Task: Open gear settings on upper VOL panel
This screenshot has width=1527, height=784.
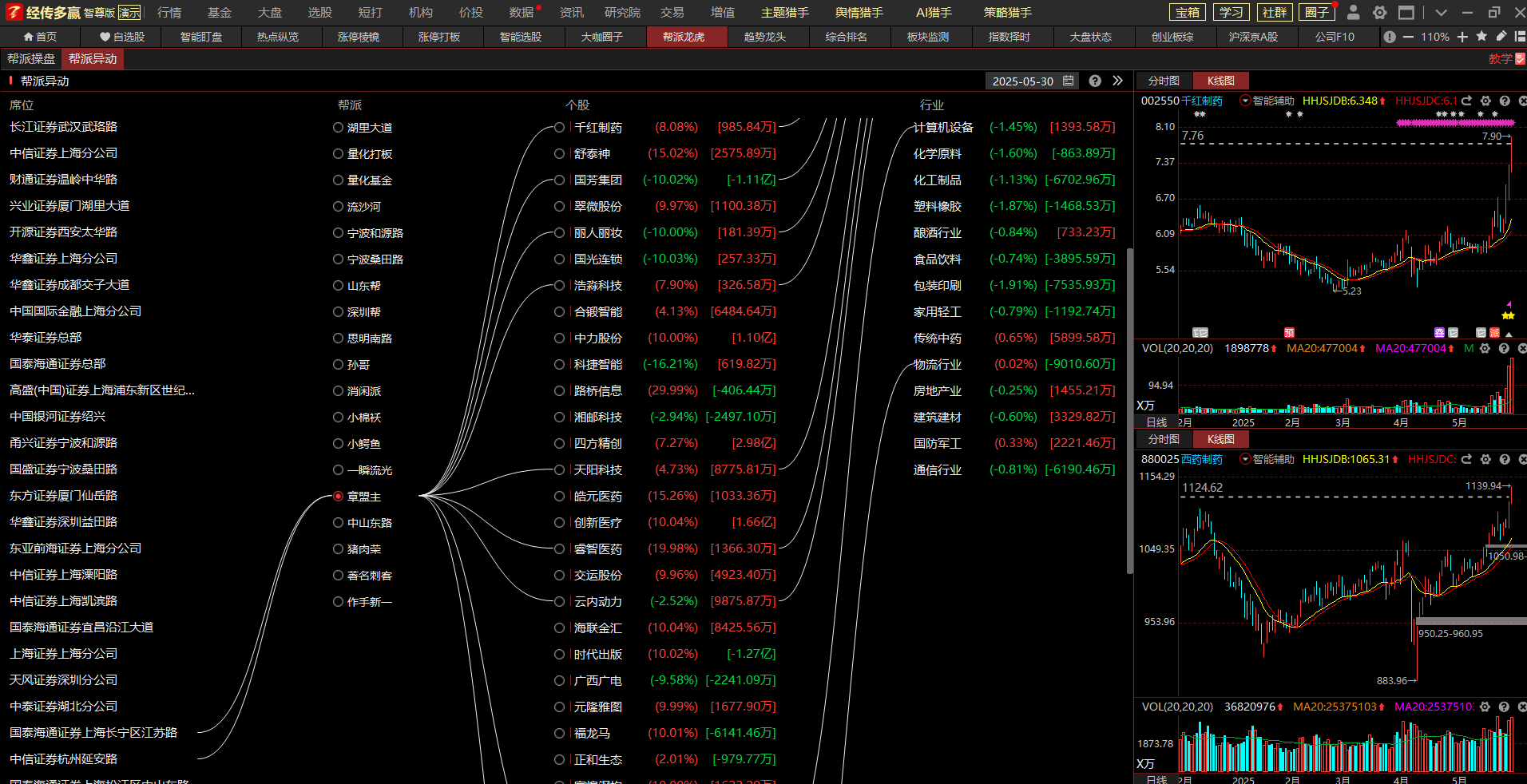Action: pyautogui.click(x=1485, y=348)
